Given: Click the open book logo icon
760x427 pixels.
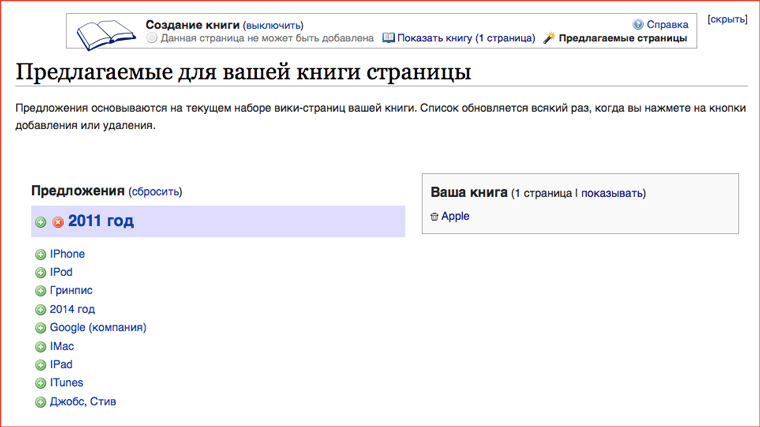Looking at the screenshot, I should click(x=106, y=34).
